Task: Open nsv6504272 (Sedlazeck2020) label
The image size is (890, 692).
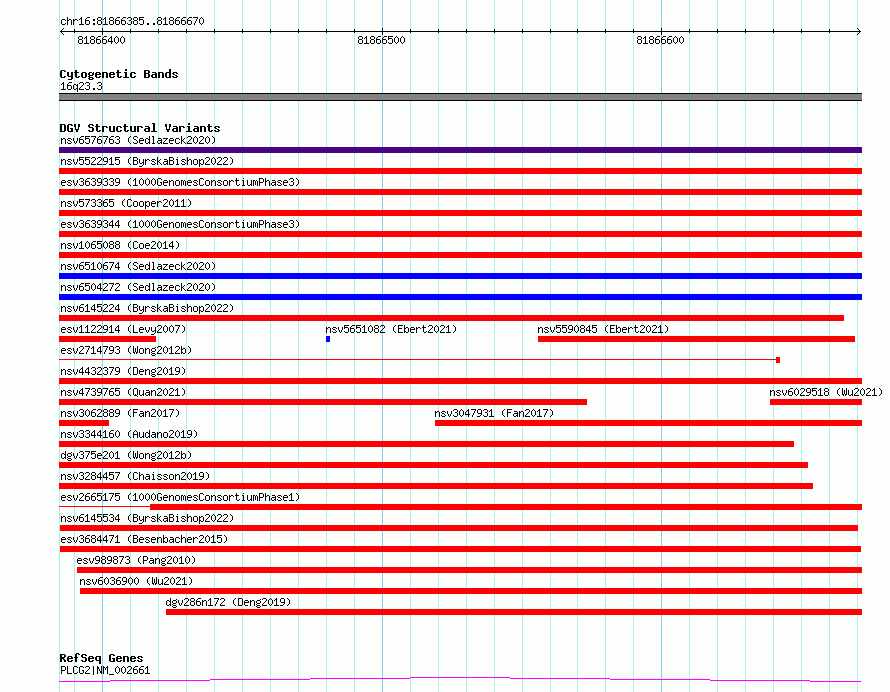Action: 138,287
